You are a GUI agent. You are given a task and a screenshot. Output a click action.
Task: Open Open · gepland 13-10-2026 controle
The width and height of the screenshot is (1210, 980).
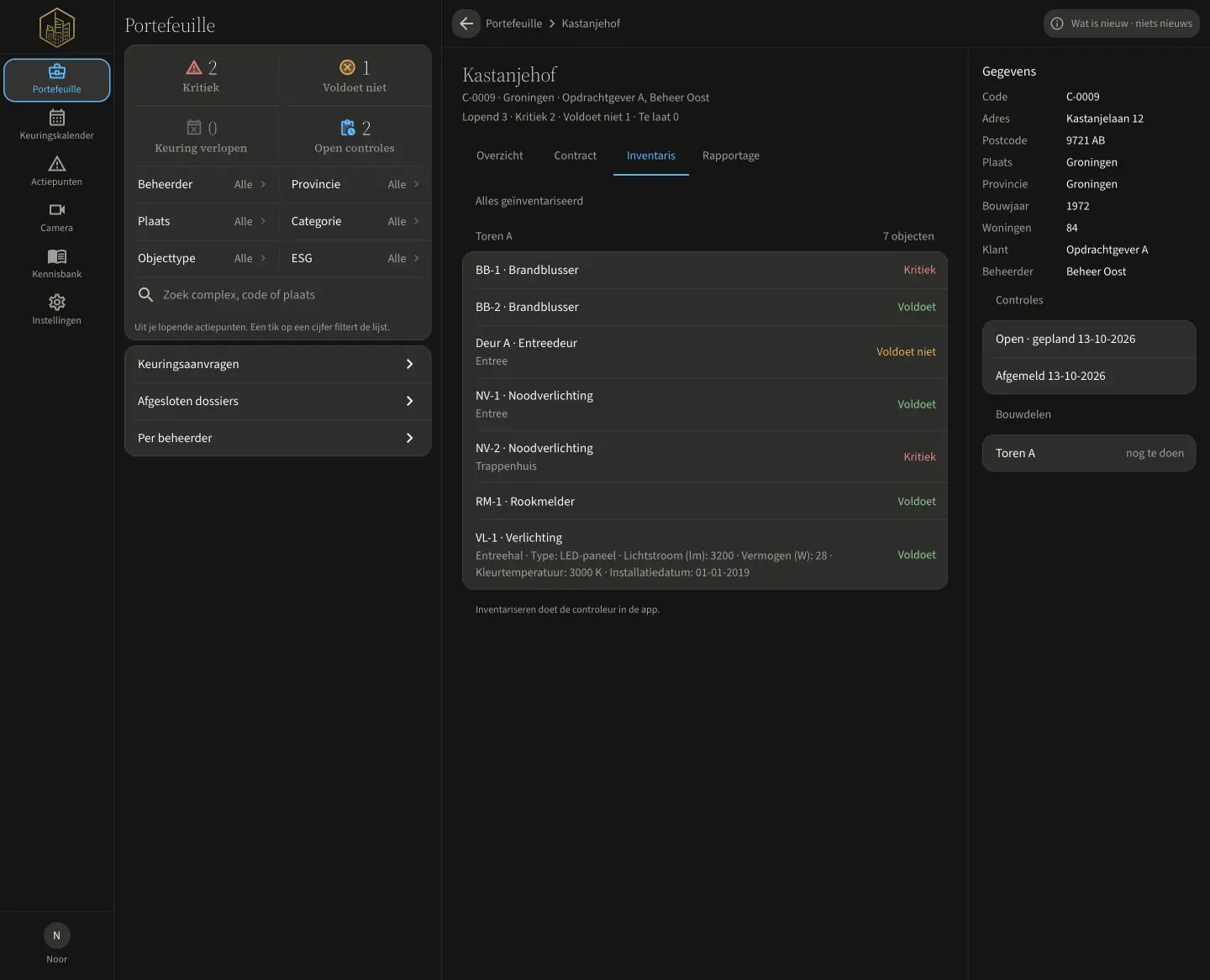point(1089,339)
